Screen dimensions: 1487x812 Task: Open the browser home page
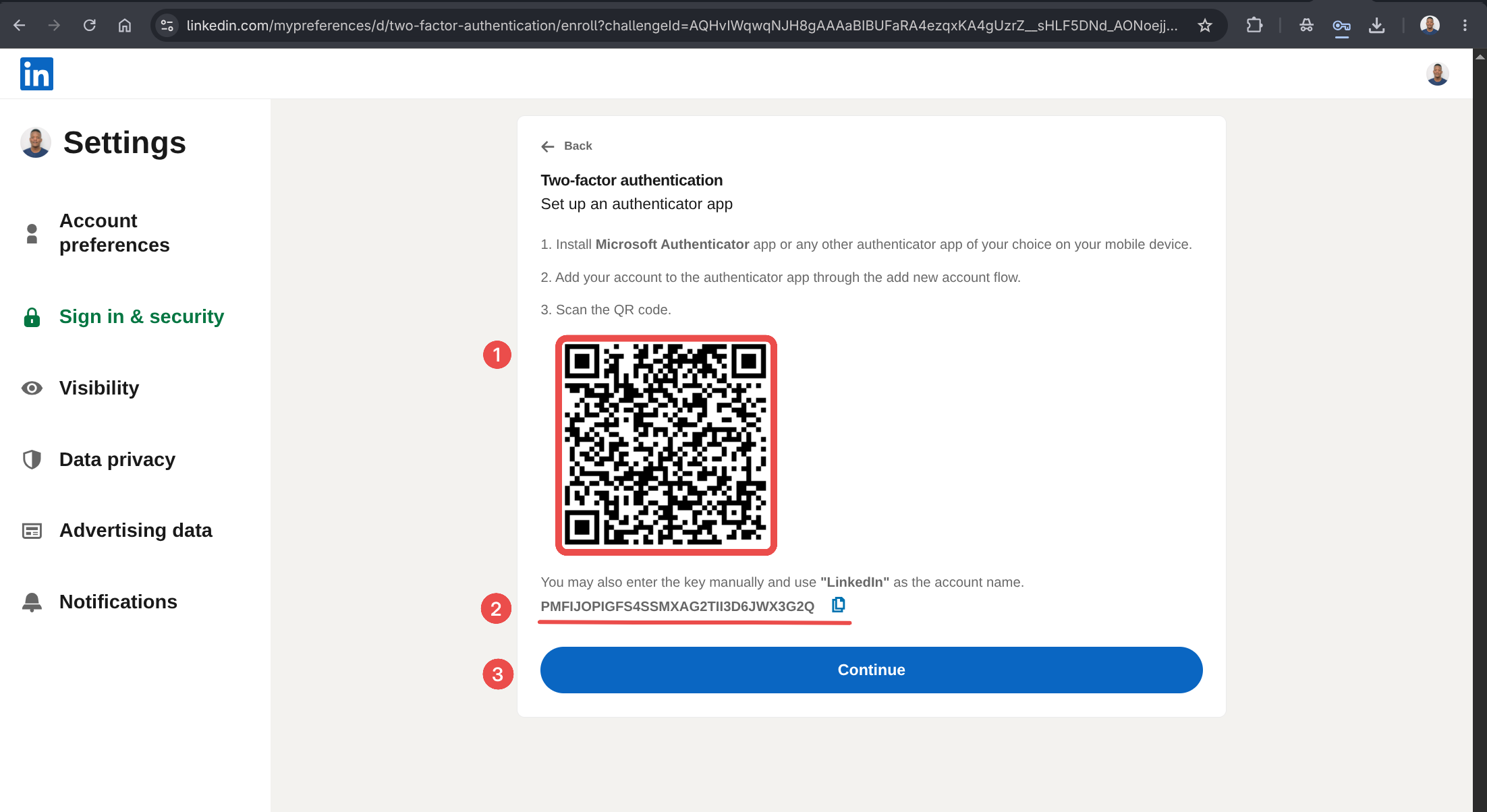(124, 26)
